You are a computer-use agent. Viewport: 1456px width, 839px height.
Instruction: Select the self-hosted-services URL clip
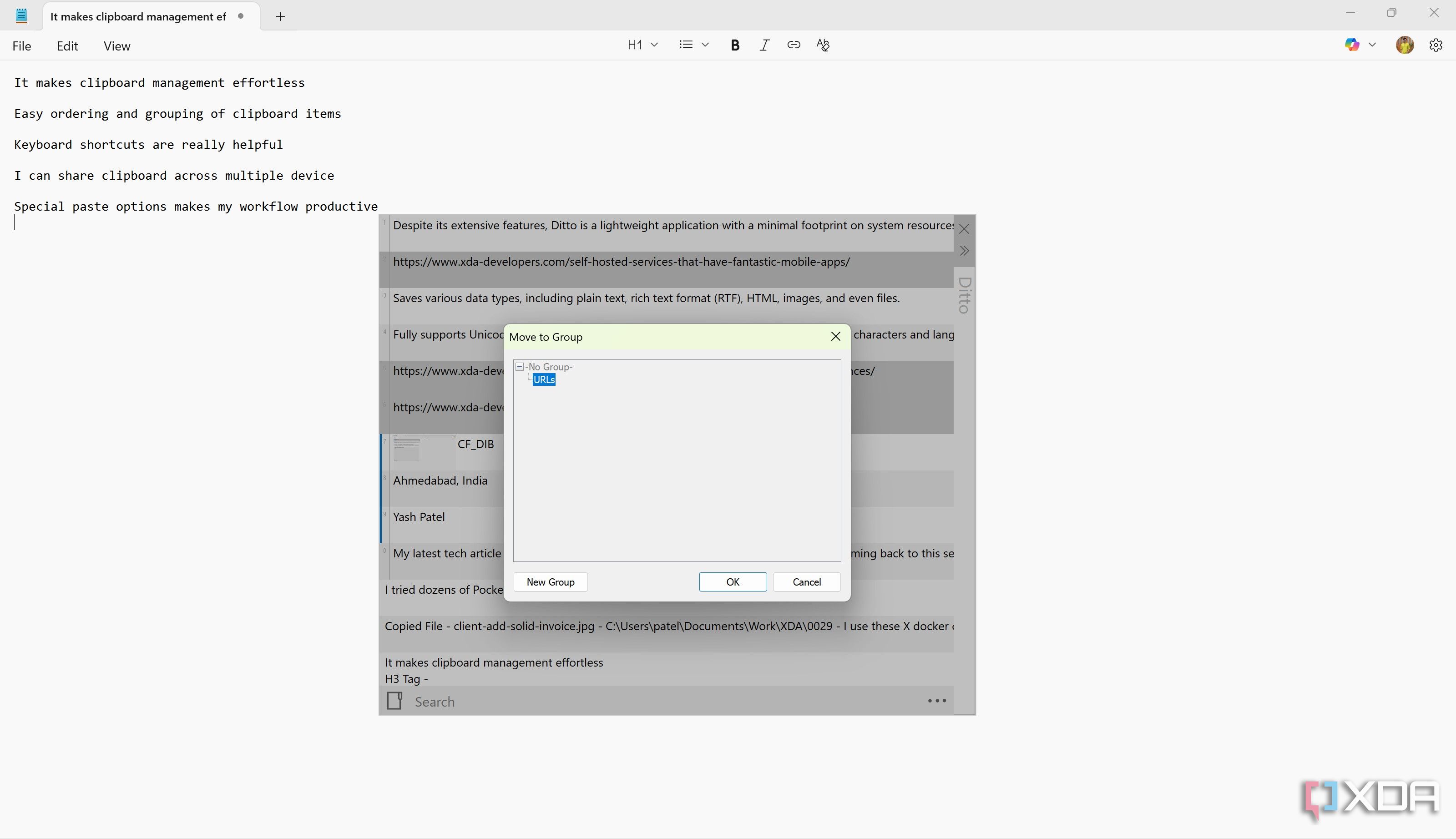[666, 269]
